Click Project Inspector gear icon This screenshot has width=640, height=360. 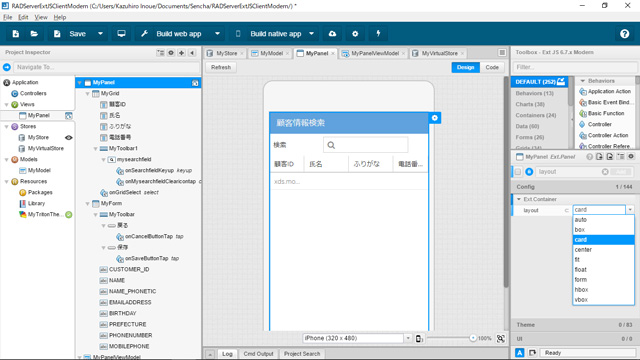tap(171, 53)
